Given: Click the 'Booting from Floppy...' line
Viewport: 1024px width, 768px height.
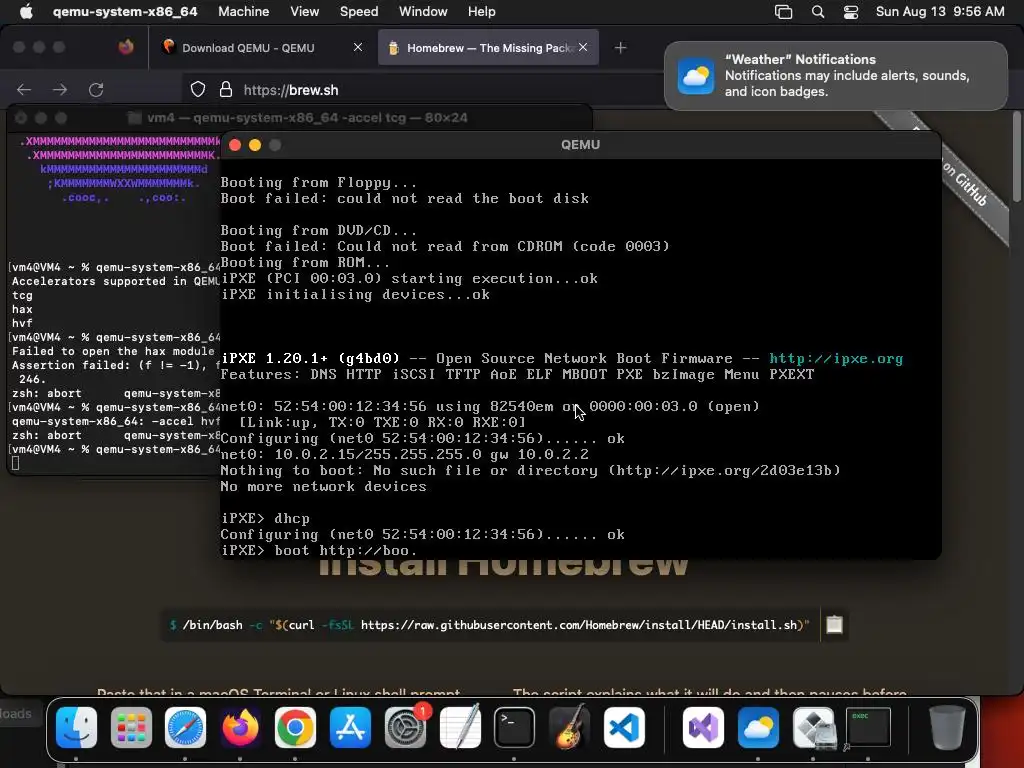Looking at the screenshot, I should 319,183.
